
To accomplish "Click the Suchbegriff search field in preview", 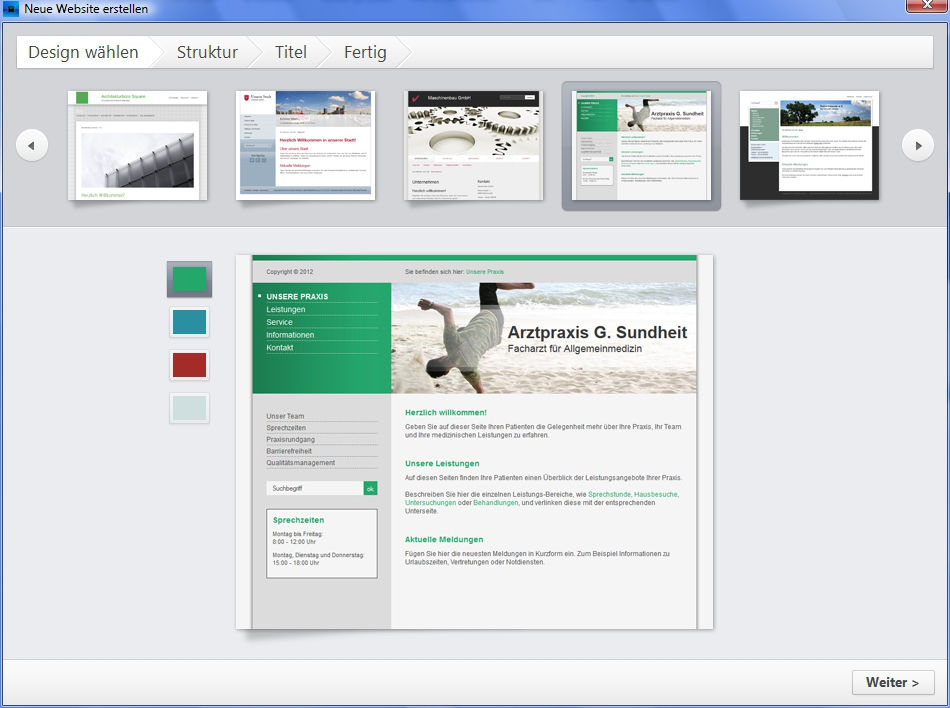I will pyautogui.click(x=313, y=488).
